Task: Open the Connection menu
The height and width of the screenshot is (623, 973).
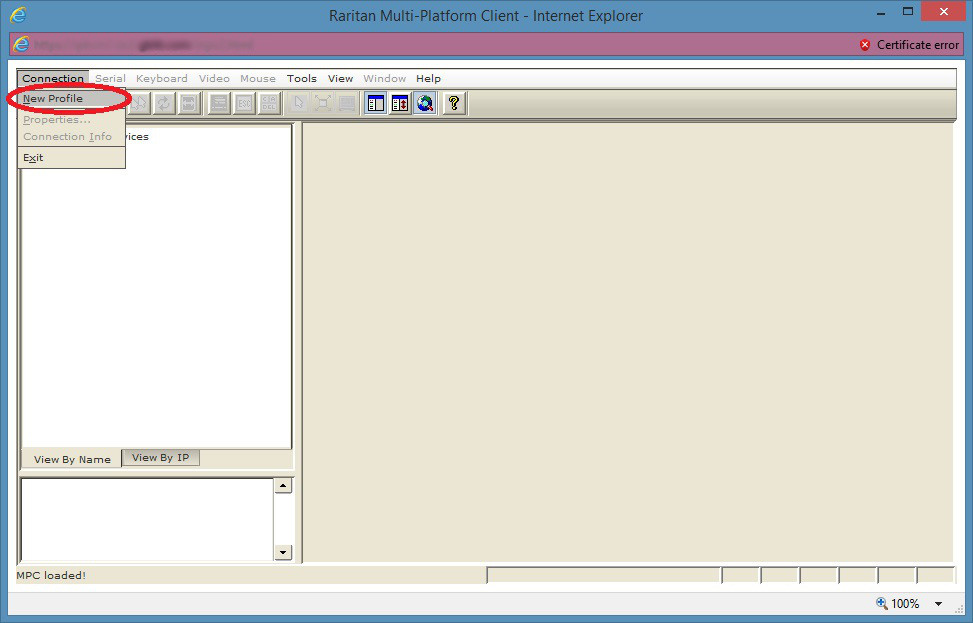Action: pyautogui.click(x=53, y=78)
